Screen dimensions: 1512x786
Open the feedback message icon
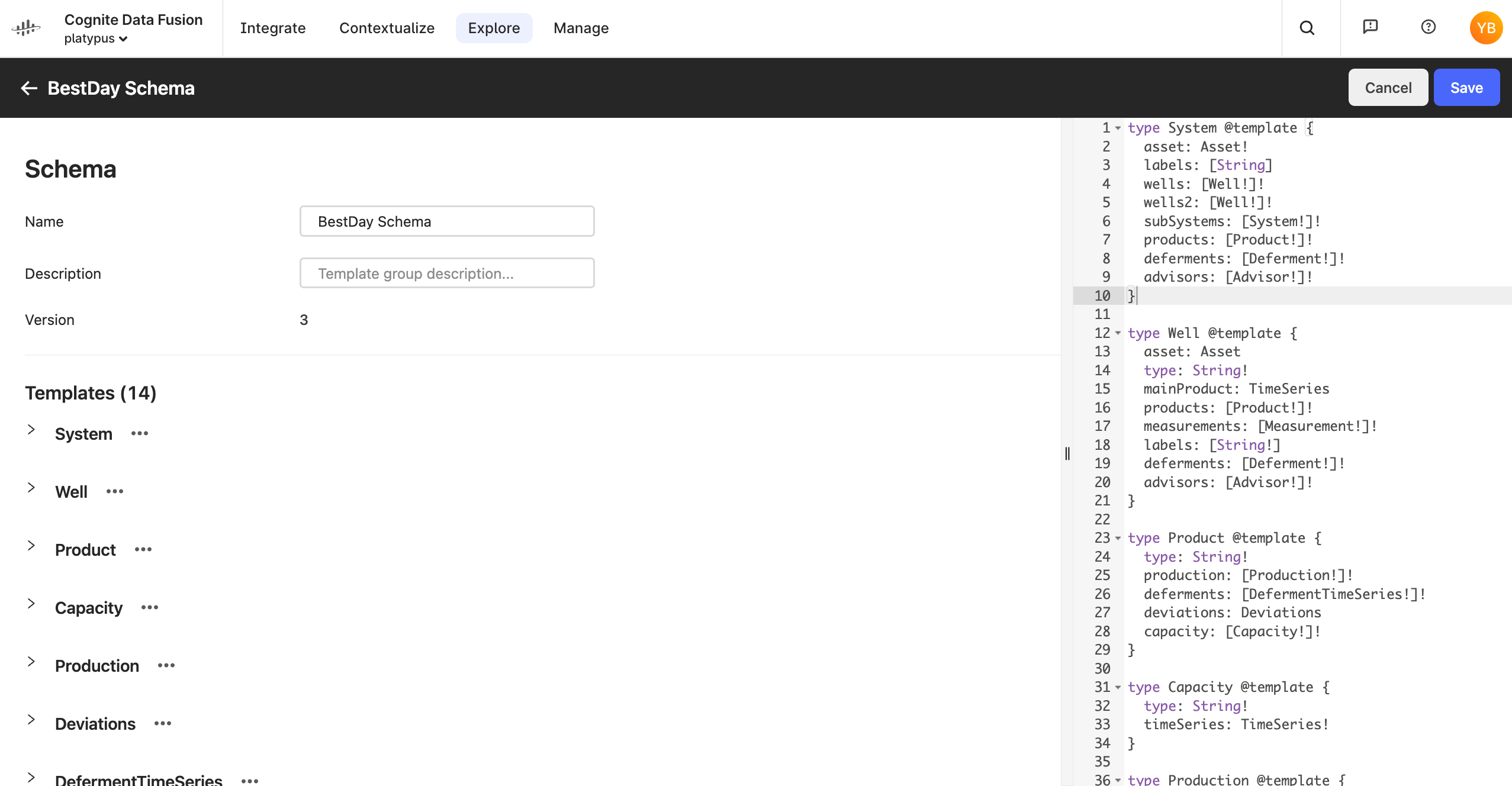point(1370,27)
